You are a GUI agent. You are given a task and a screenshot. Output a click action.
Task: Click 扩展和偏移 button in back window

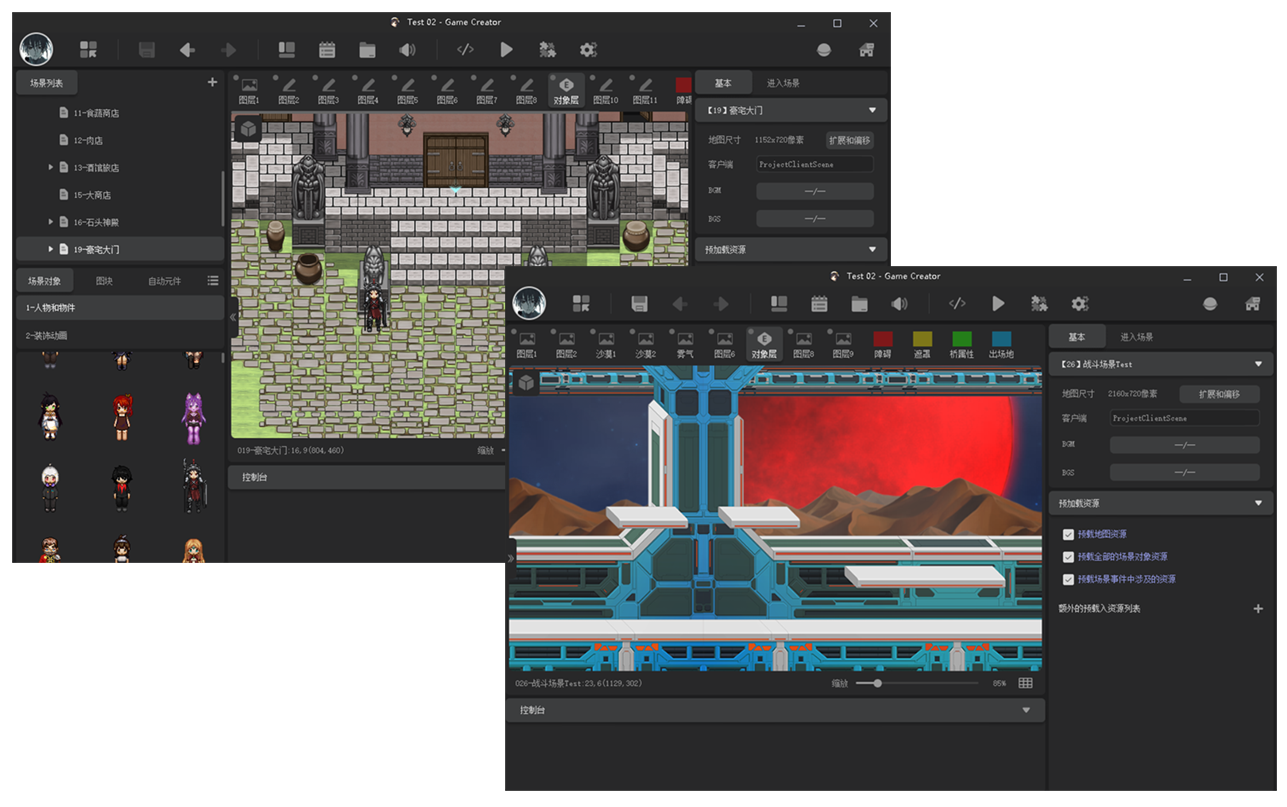click(850, 140)
